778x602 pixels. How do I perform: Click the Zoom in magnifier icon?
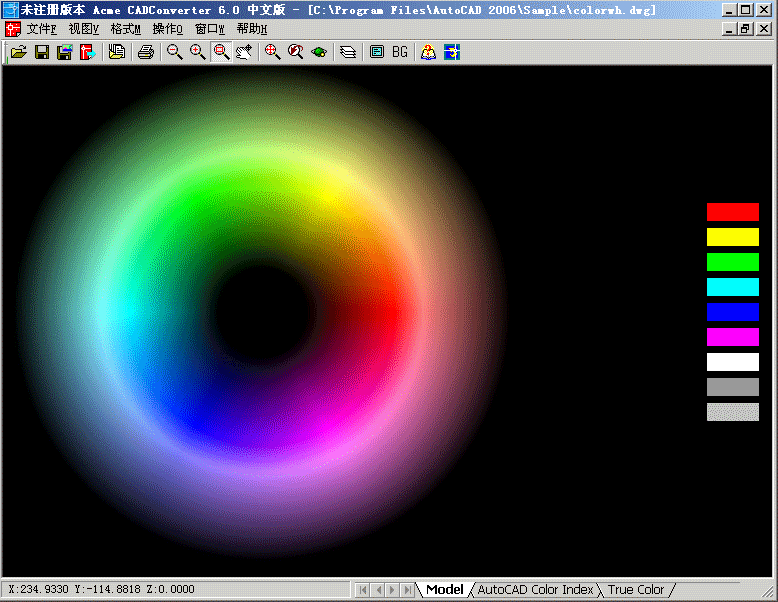(x=197, y=52)
